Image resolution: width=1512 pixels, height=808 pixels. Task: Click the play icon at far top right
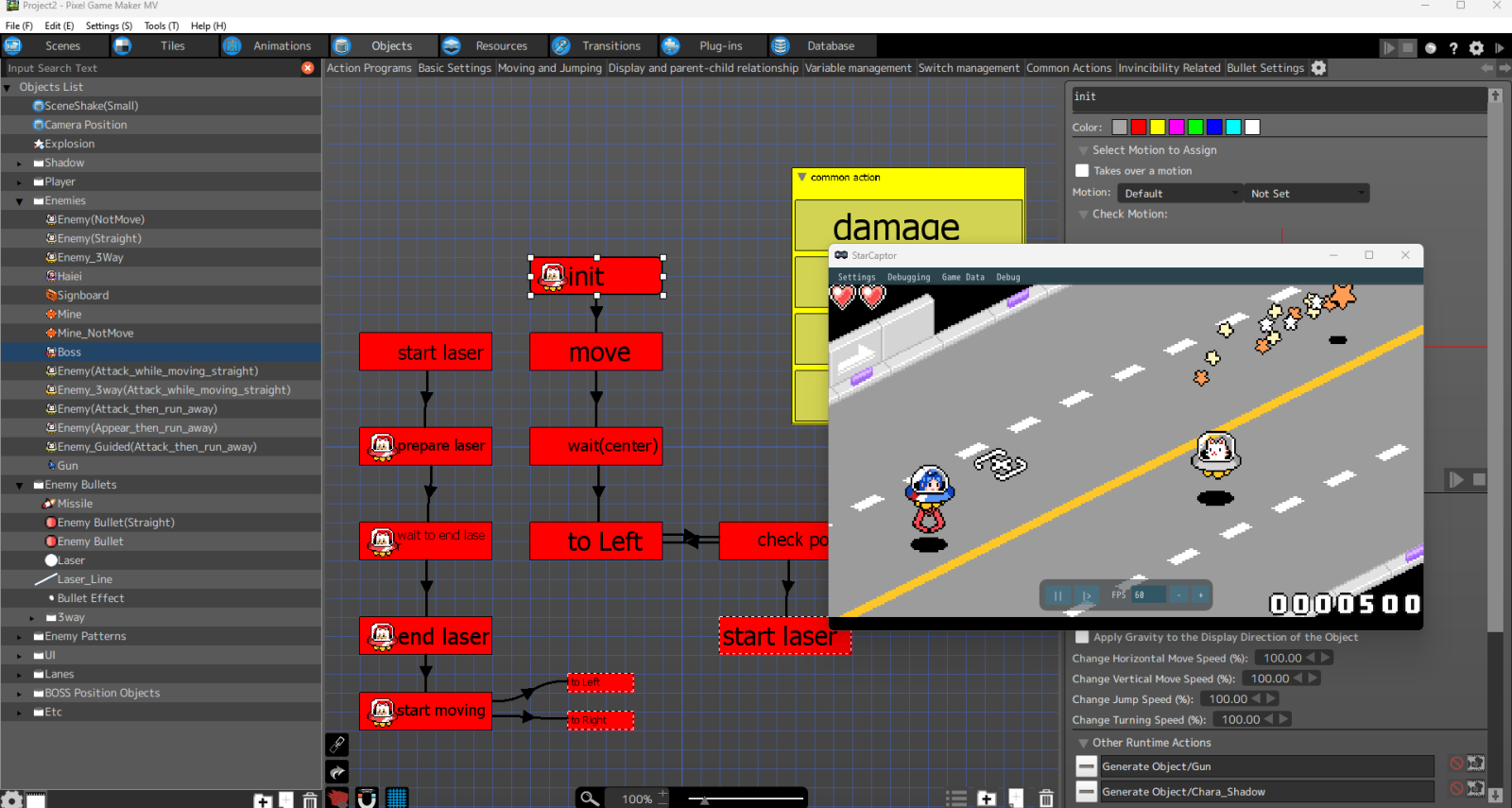pyautogui.click(x=1500, y=47)
